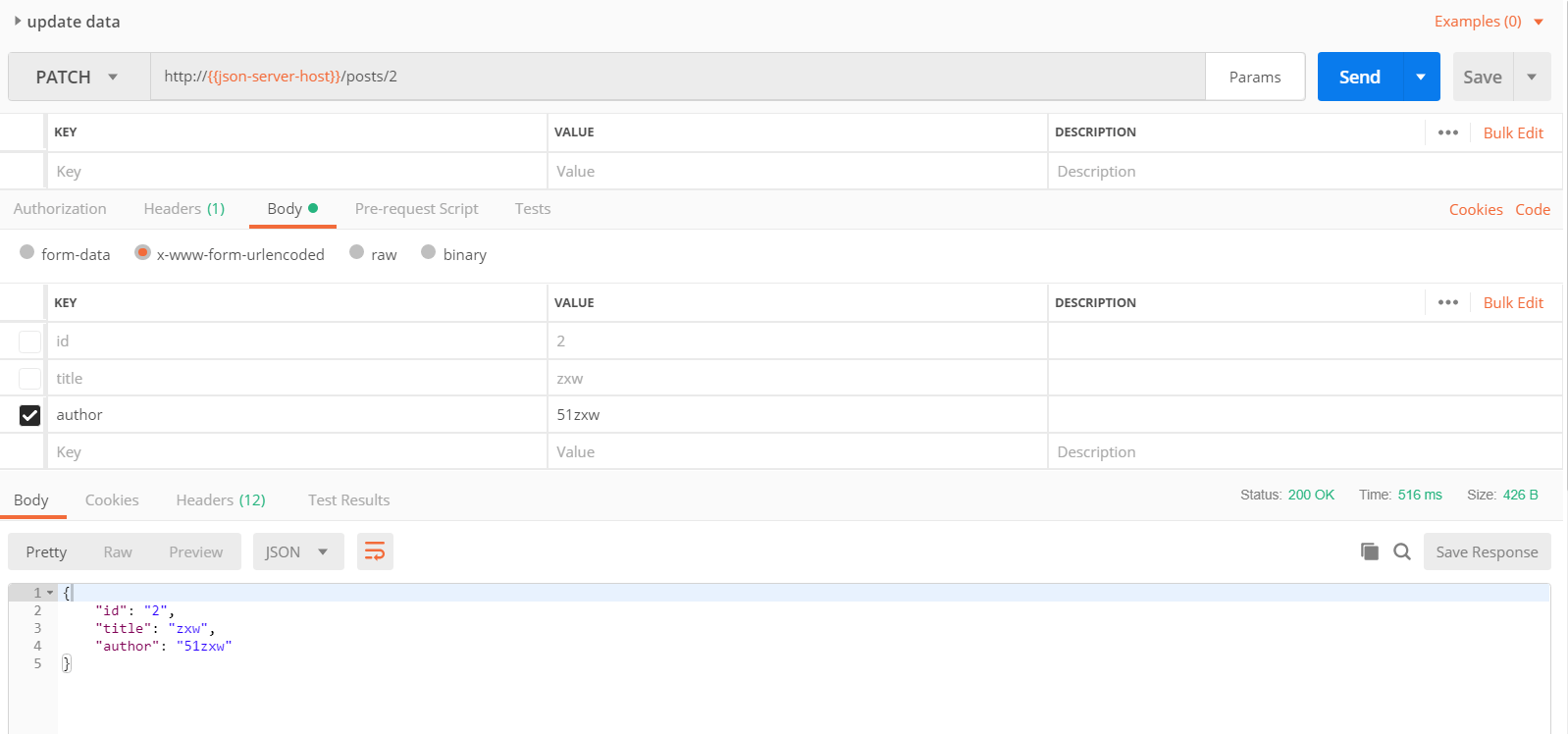Send the PATCH request
Image resolution: width=1568 pixels, height=734 pixels.
coord(1360,77)
